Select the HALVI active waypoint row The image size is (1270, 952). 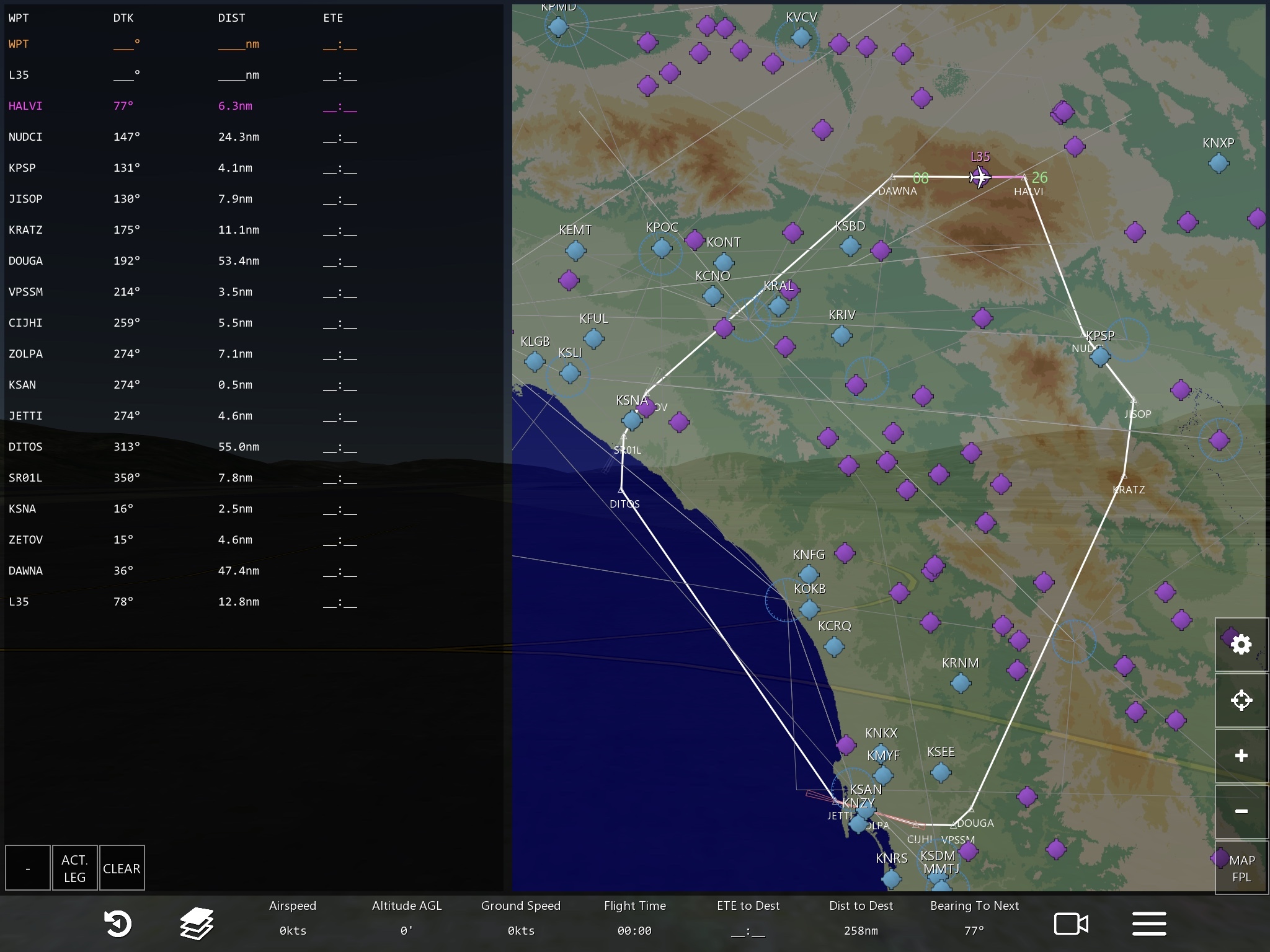(x=25, y=106)
